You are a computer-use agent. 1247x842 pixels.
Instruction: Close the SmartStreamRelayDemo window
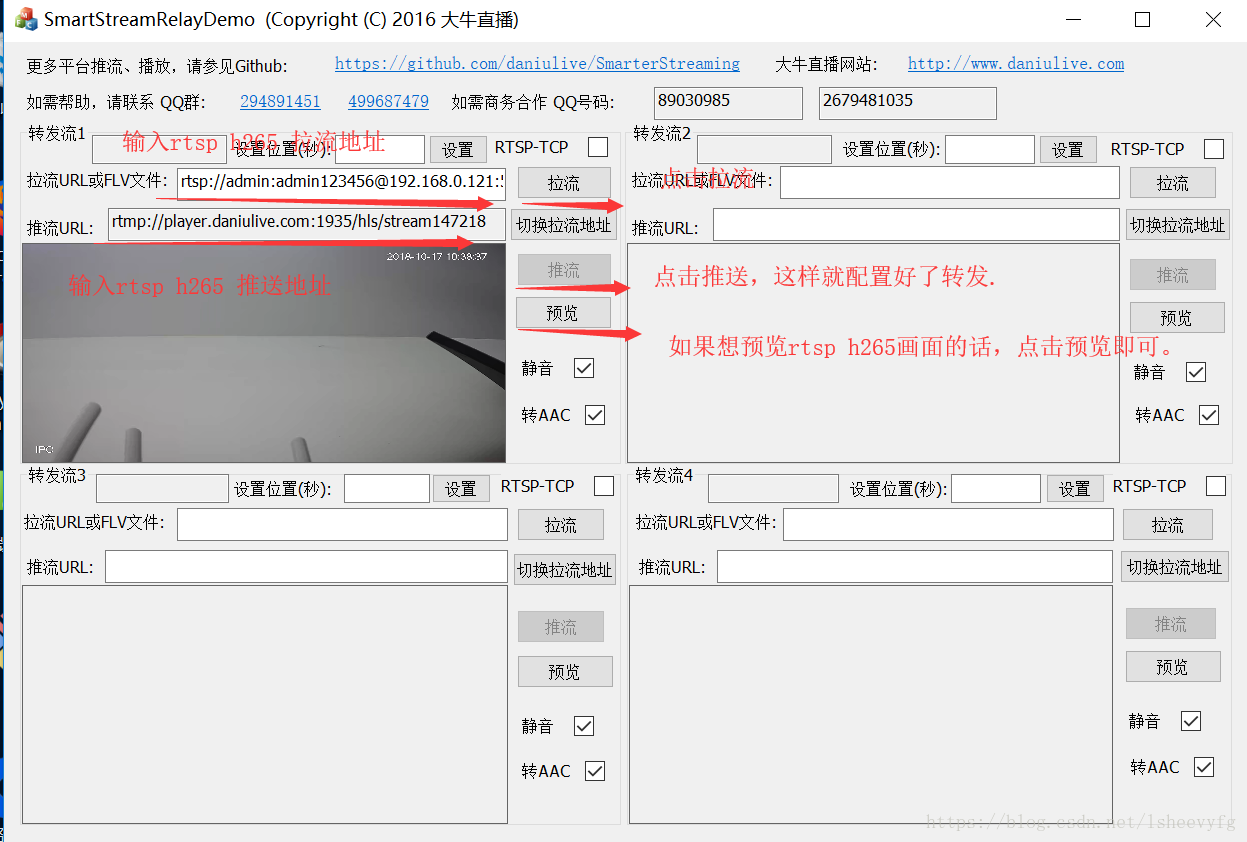coord(1212,19)
